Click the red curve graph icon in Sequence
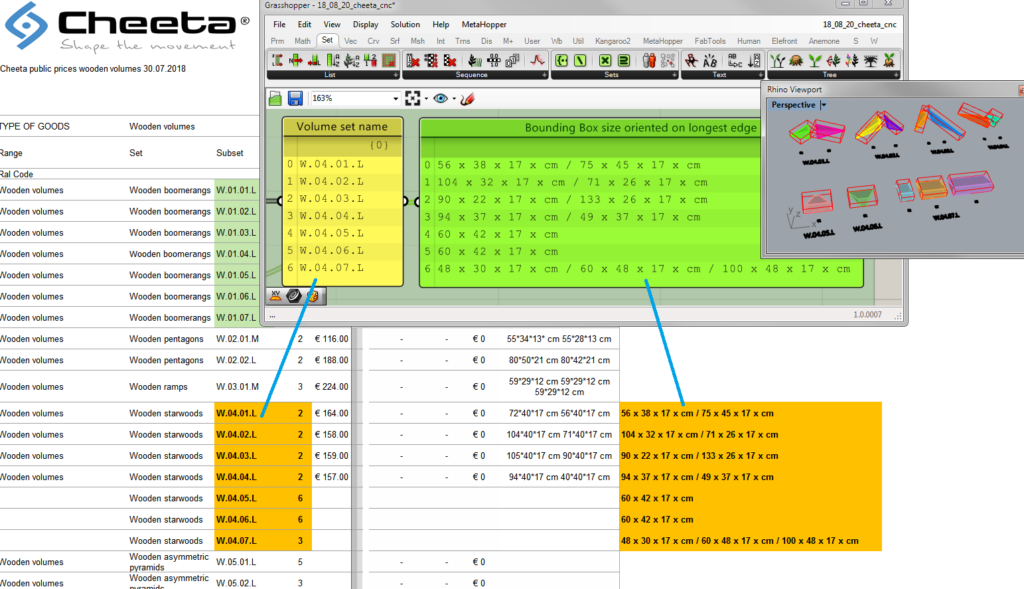Viewport: 1024px width, 589px height. 537,61
